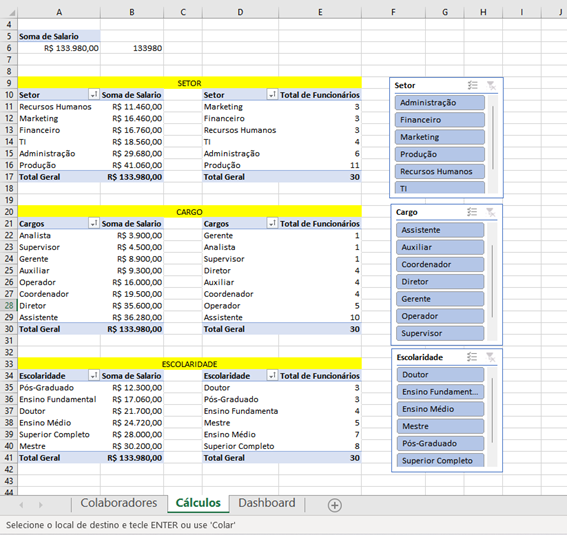Filter Cargo slicer by Gerente

pyautogui.click(x=440, y=299)
